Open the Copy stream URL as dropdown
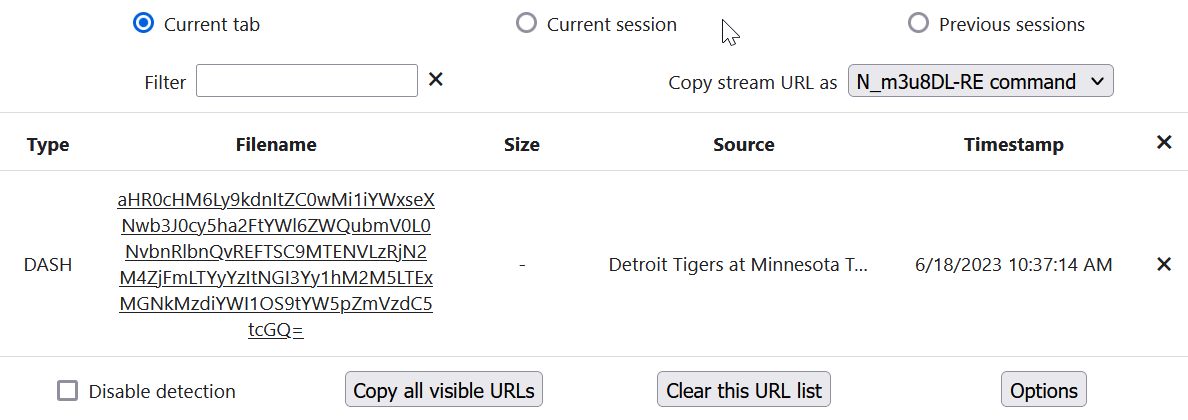The width and height of the screenshot is (1188, 420). coord(980,82)
